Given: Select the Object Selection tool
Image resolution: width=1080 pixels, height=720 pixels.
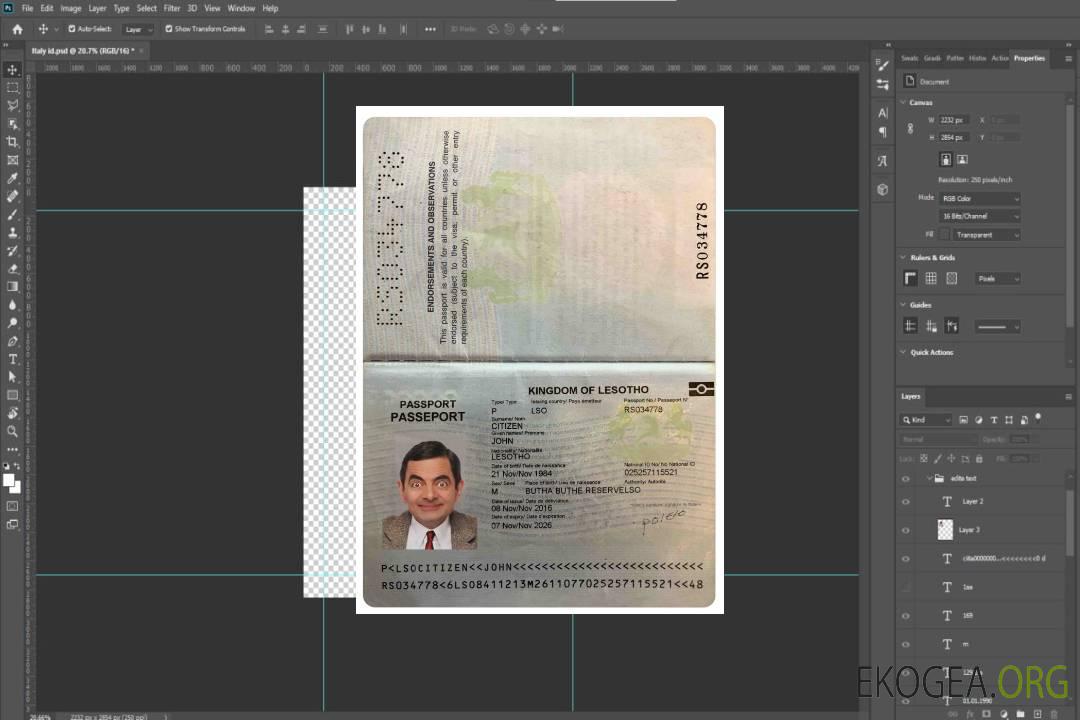Looking at the screenshot, I should pyautogui.click(x=12, y=124).
